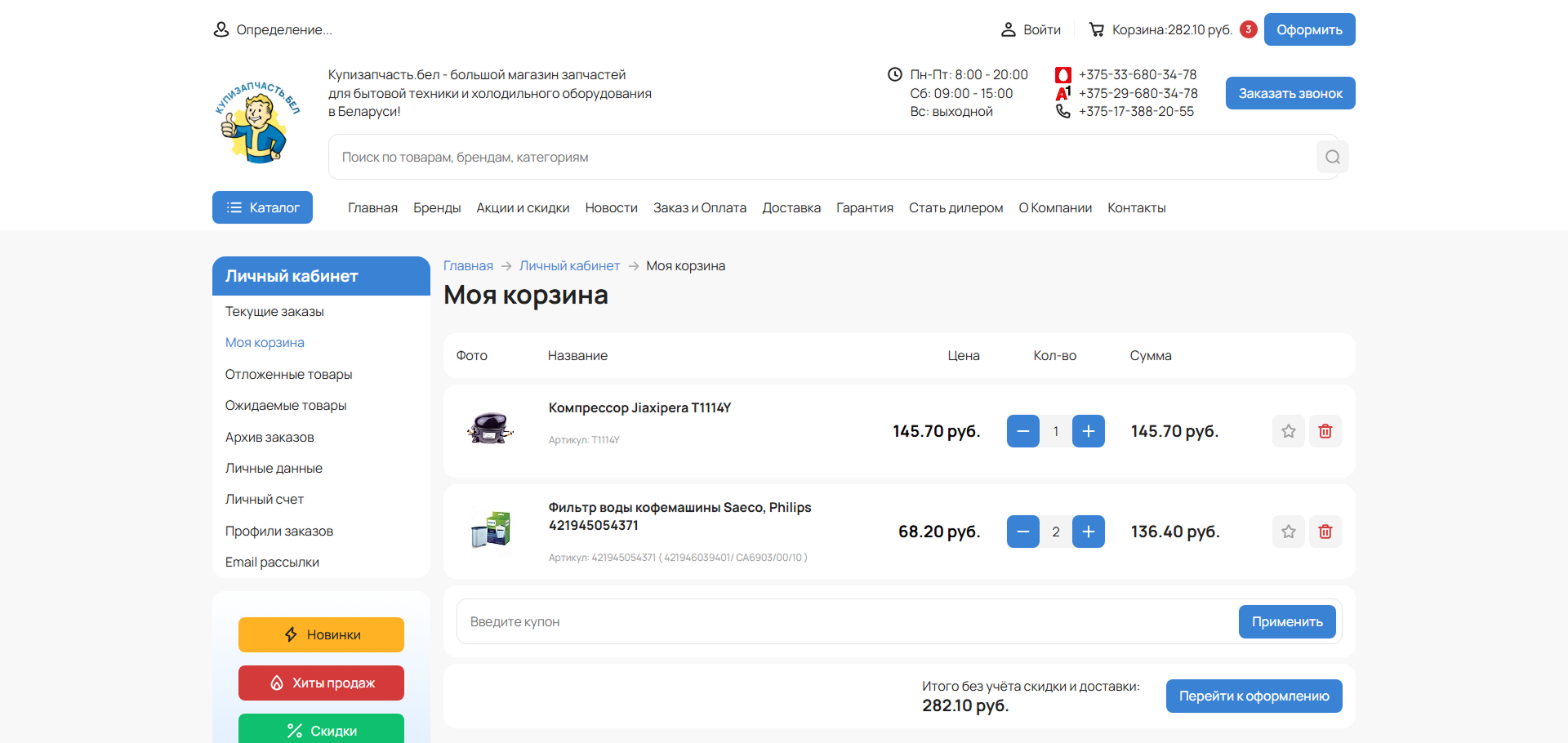Screen dimensions: 1568x743
Task: Click Личный кабинет in the breadcrumb
Action: click(569, 265)
